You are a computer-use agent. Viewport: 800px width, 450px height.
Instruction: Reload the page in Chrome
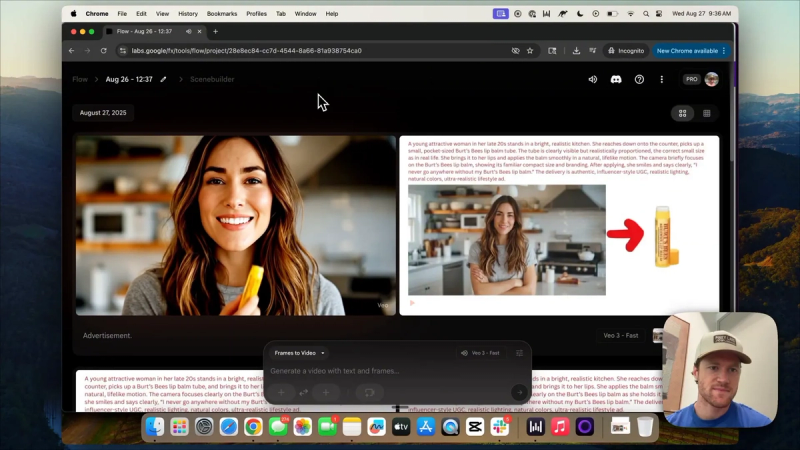point(104,51)
